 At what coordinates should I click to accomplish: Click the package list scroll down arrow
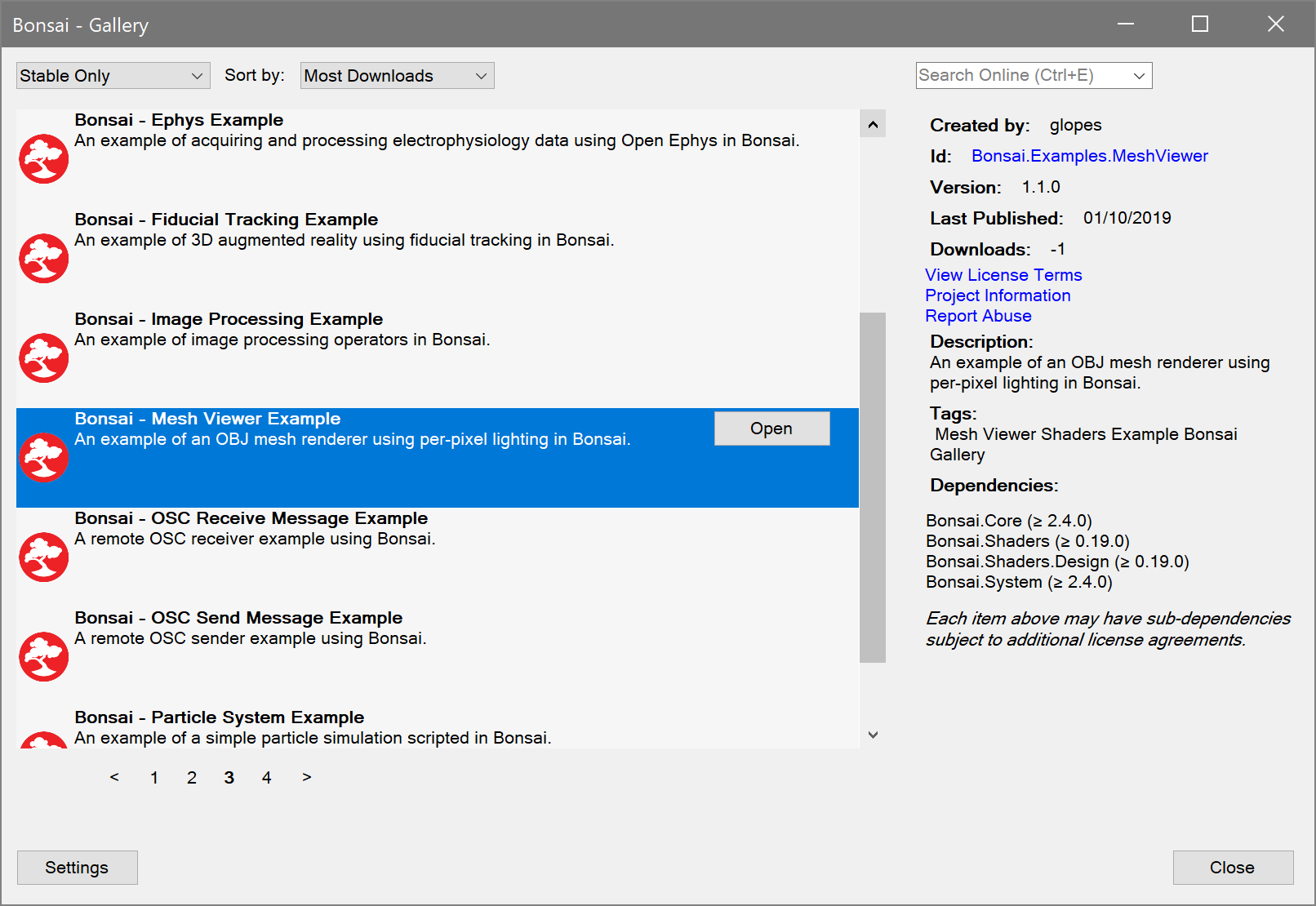point(873,735)
